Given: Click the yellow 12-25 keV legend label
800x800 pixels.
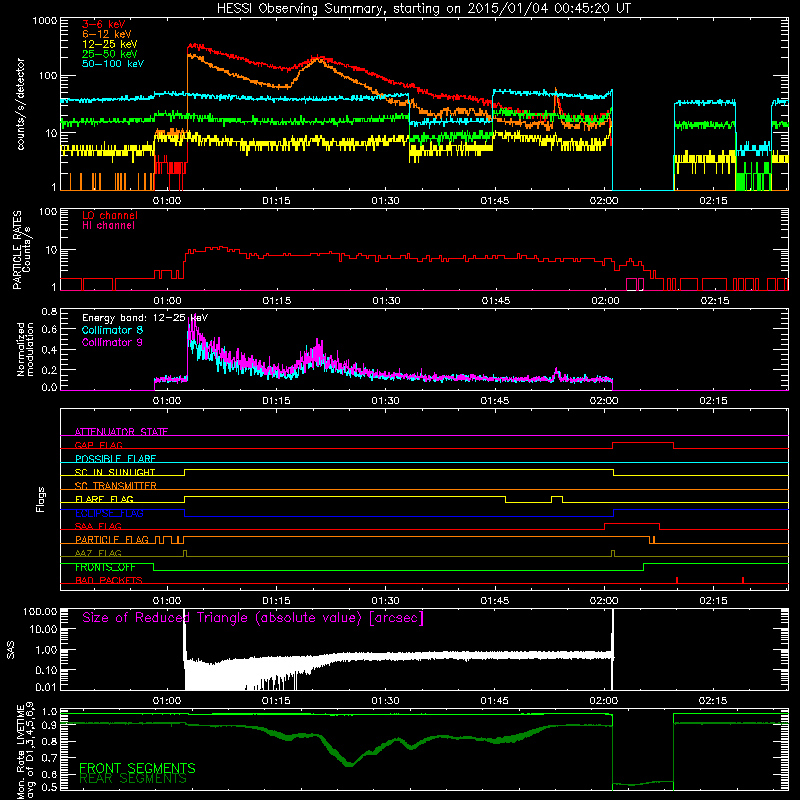Looking at the screenshot, I should [x=110, y=44].
